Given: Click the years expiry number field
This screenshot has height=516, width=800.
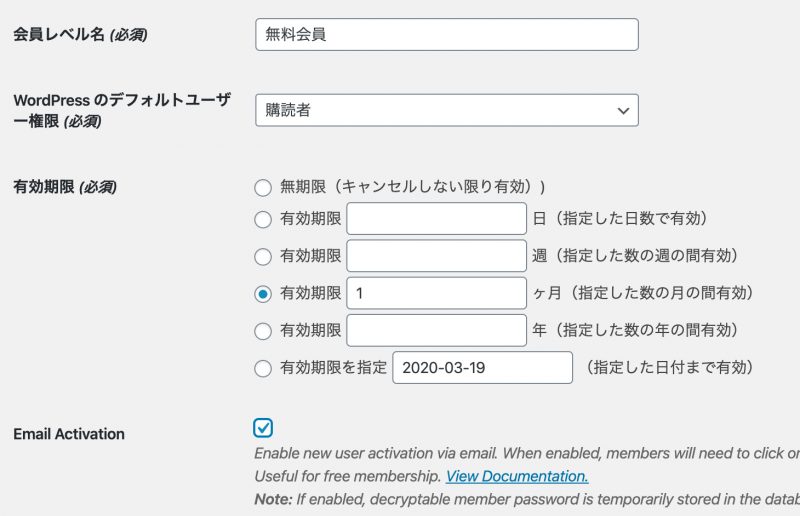Looking at the screenshot, I should click(x=436, y=331).
